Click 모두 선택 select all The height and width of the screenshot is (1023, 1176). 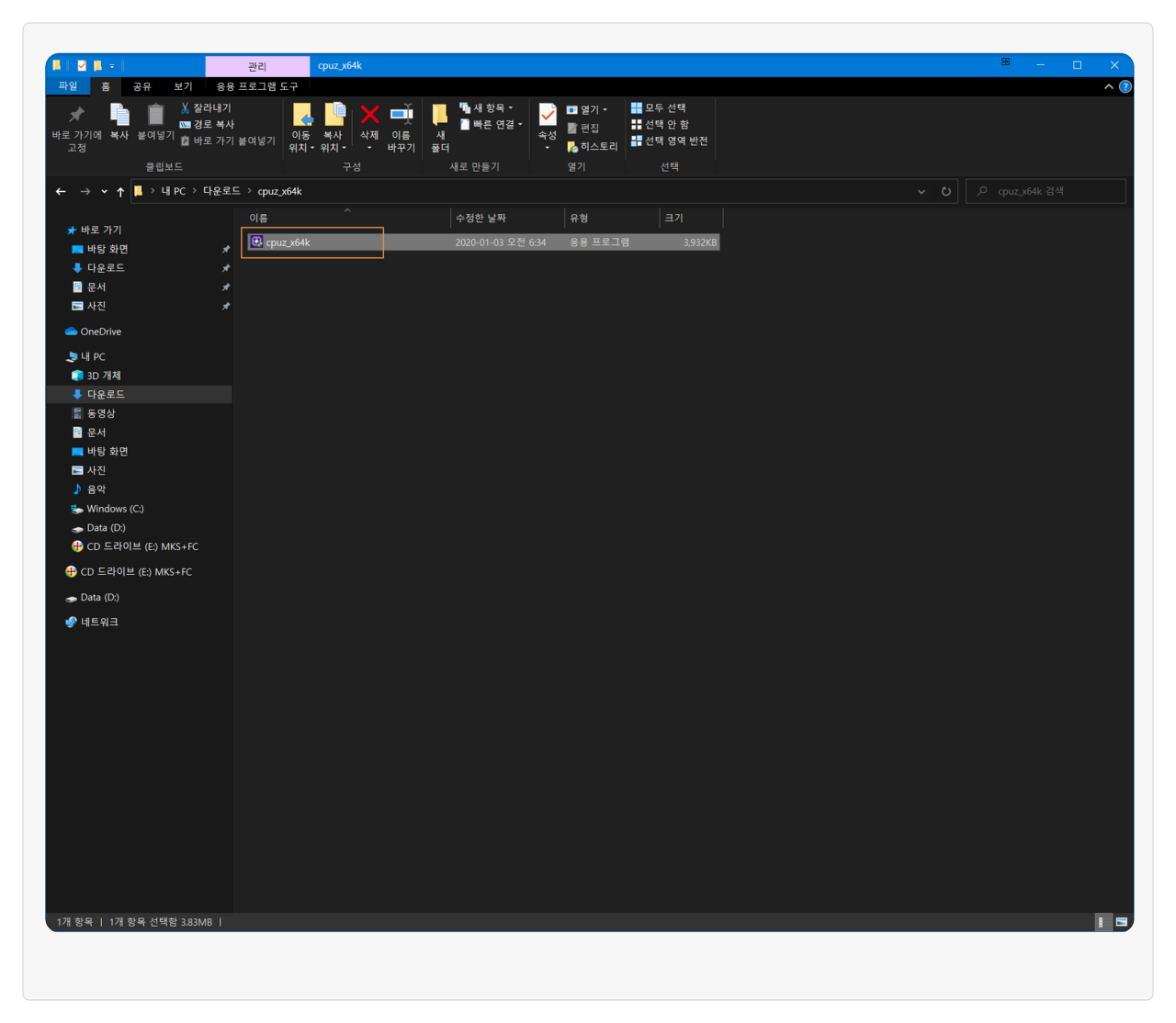click(x=658, y=108)
